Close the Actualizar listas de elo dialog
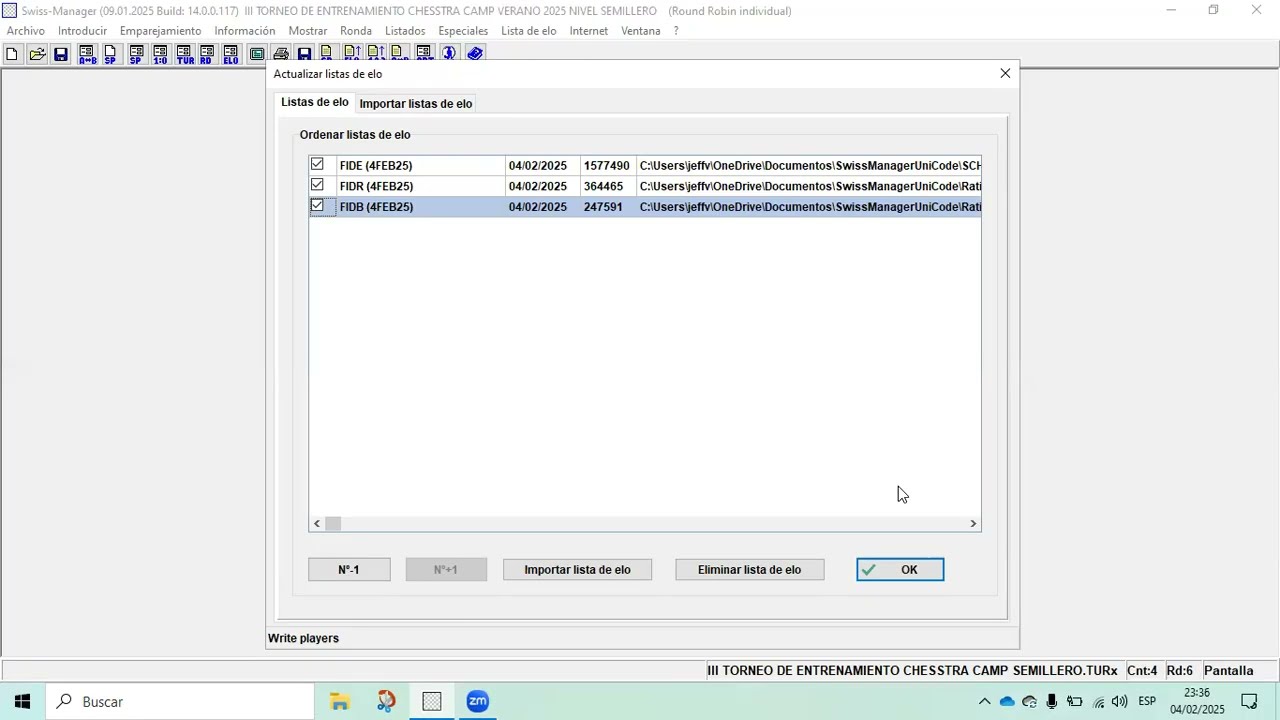This screenshot has height=720, width=1280. [1005, 74]
